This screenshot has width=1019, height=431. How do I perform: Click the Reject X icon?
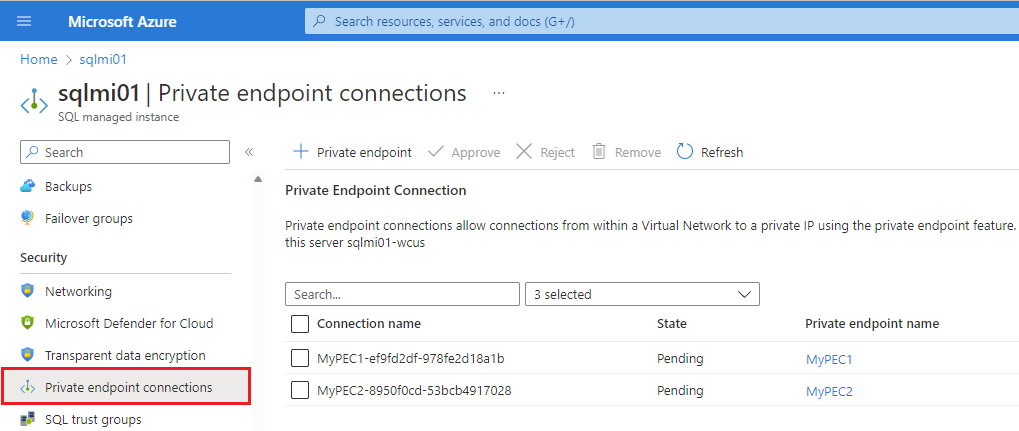click(524, 152)
